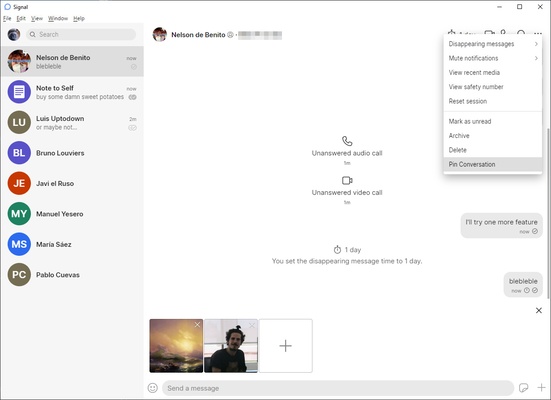The image size is (551, 400).
Task: Open the María Sáez conversation
Action: [x=72, y=244]
